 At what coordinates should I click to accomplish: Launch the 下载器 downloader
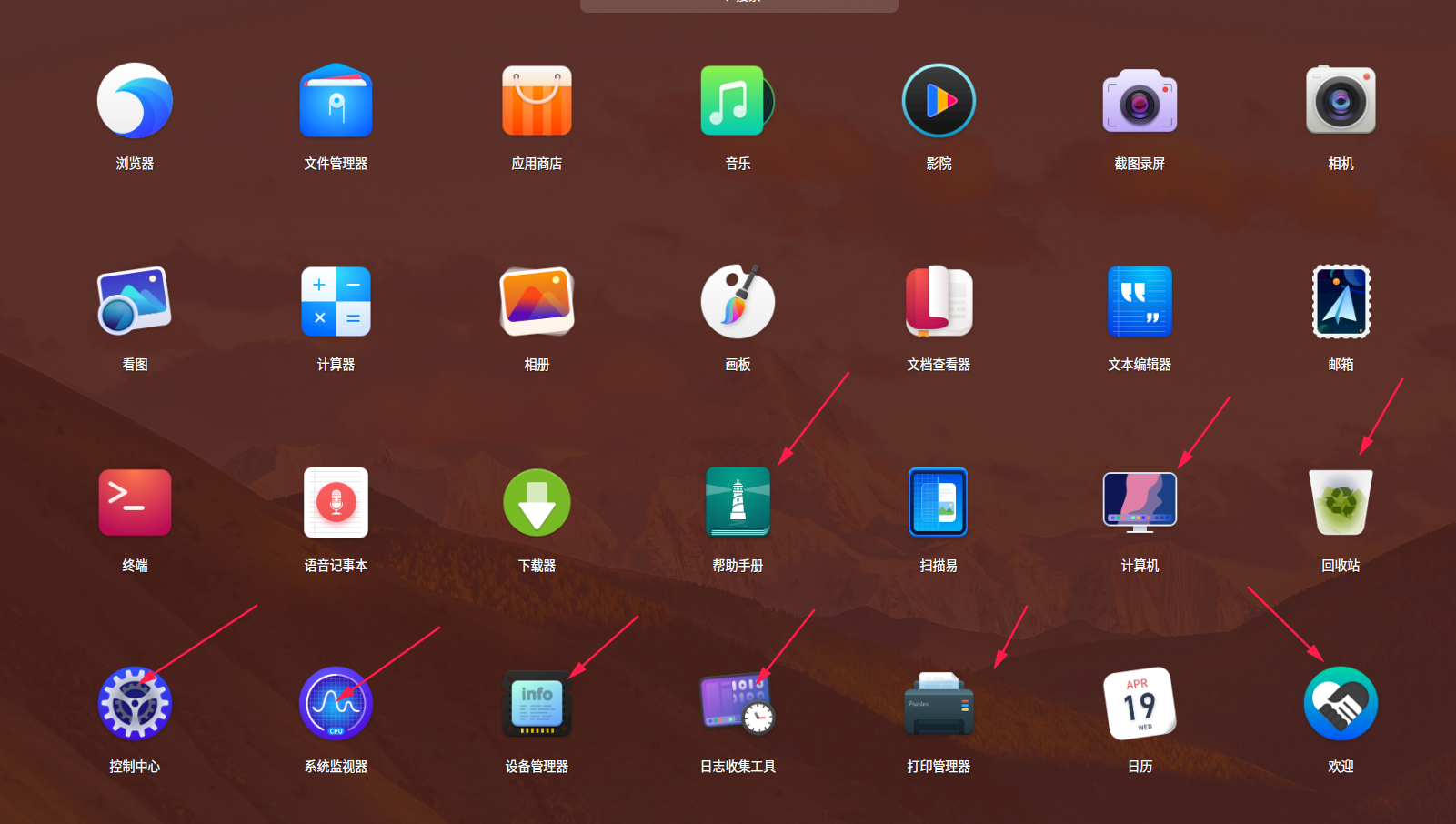pos(537,502)
